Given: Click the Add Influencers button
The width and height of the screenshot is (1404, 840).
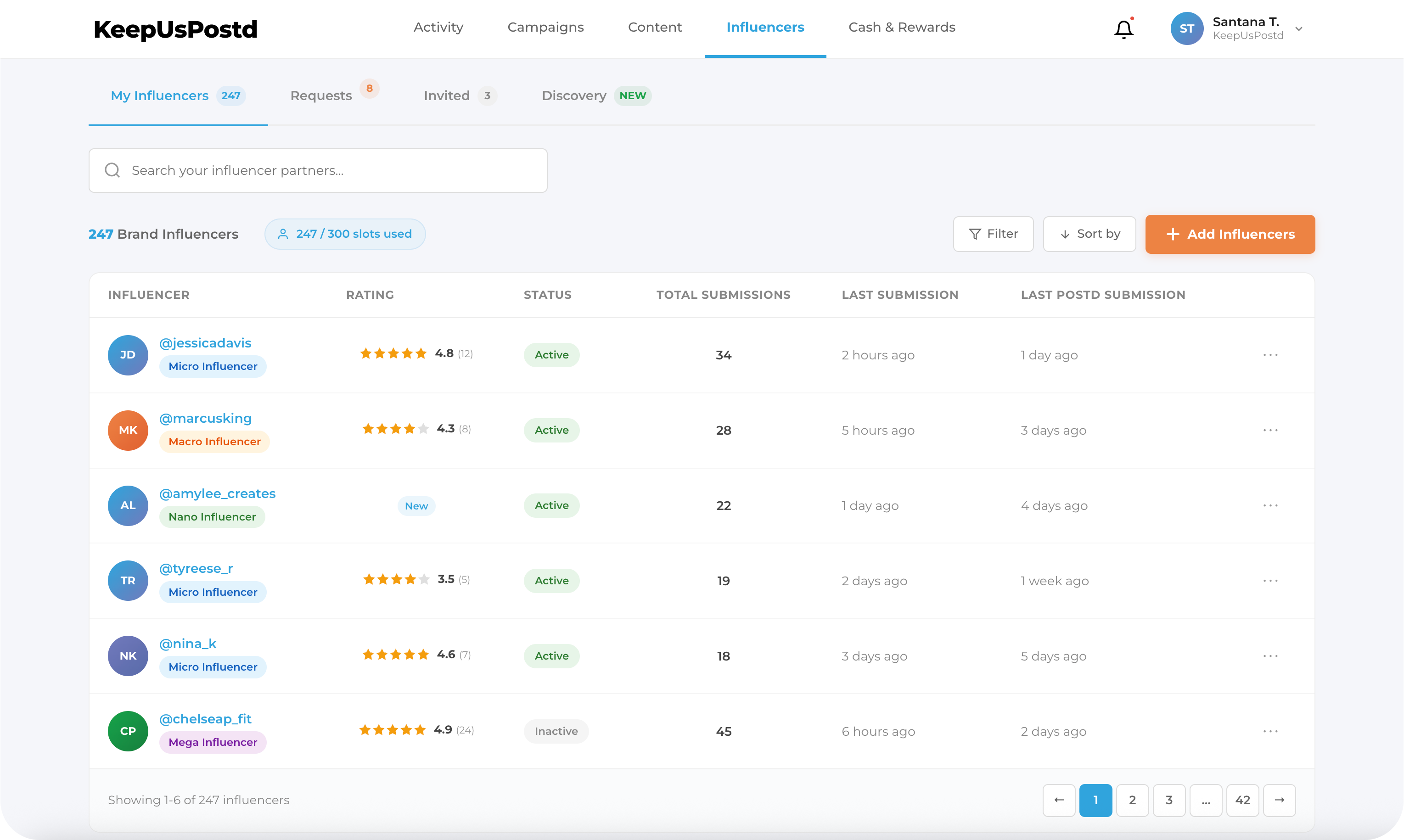Looking at the screenshot, I should [x=1230, y=235].
